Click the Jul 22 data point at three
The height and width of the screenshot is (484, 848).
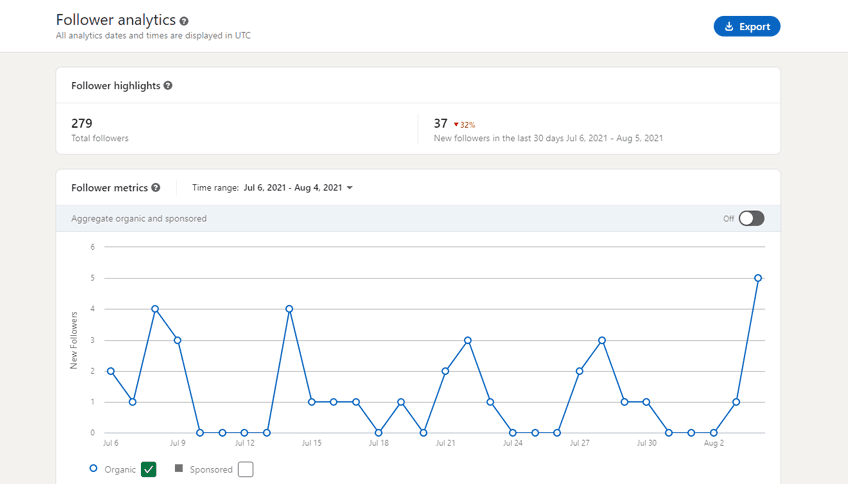[468, 340]
